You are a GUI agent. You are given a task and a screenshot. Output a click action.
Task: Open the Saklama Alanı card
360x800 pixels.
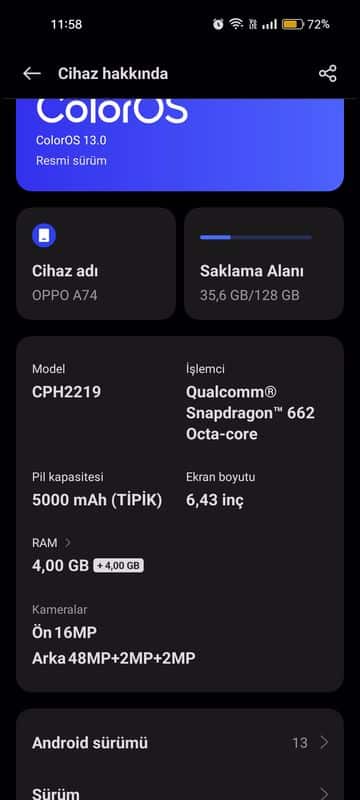(264, 263)
